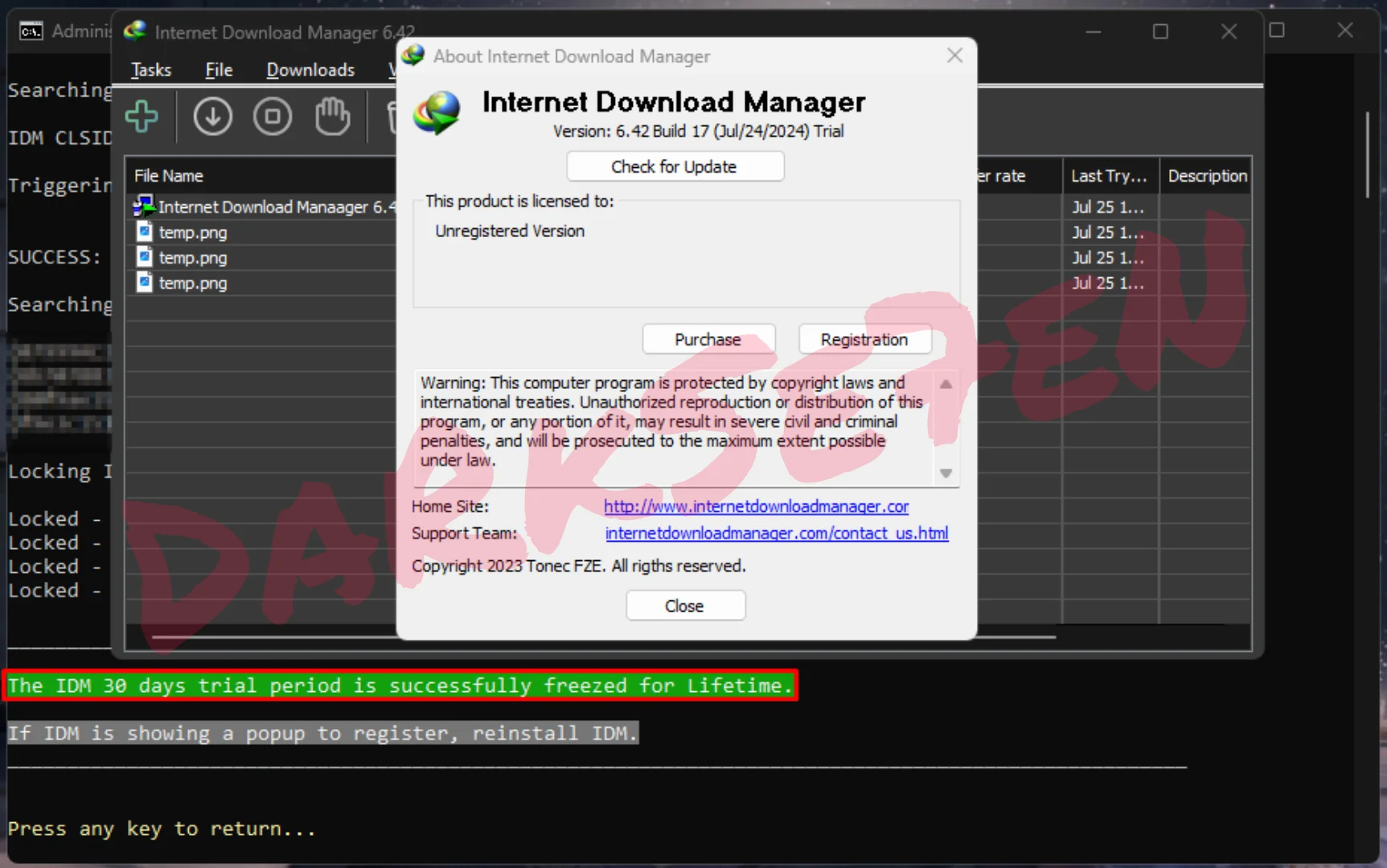
Task: Click the IDM main window title icon
Action: 134,31
